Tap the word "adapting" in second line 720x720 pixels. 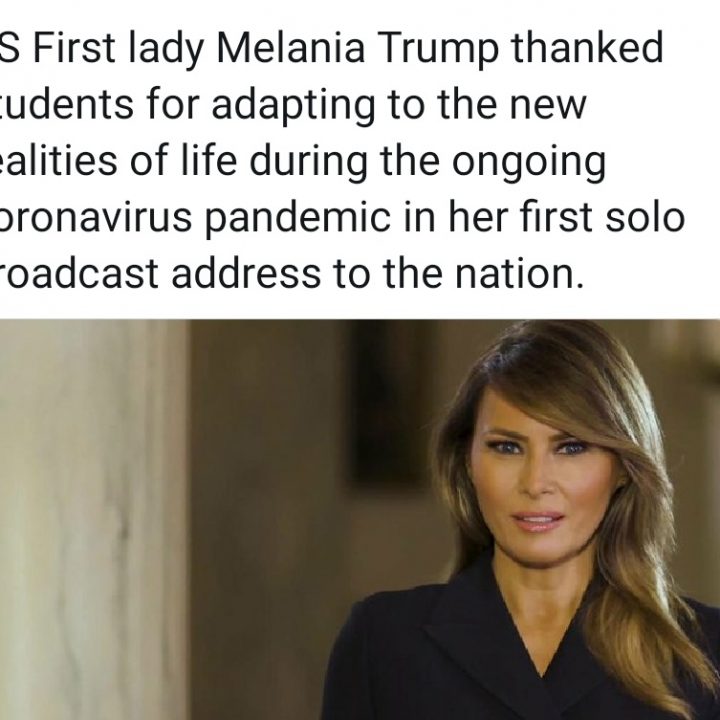[x=294, y=105]
